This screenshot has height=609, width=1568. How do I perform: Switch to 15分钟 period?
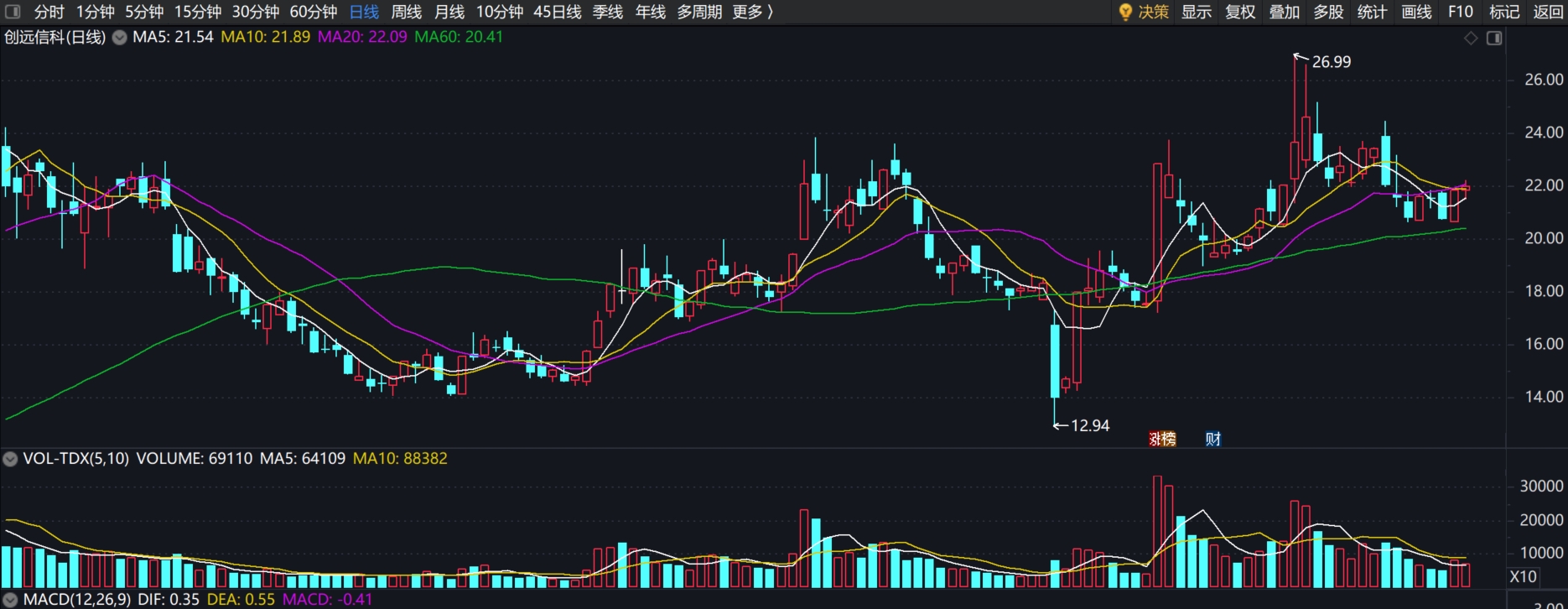(198, 12)
